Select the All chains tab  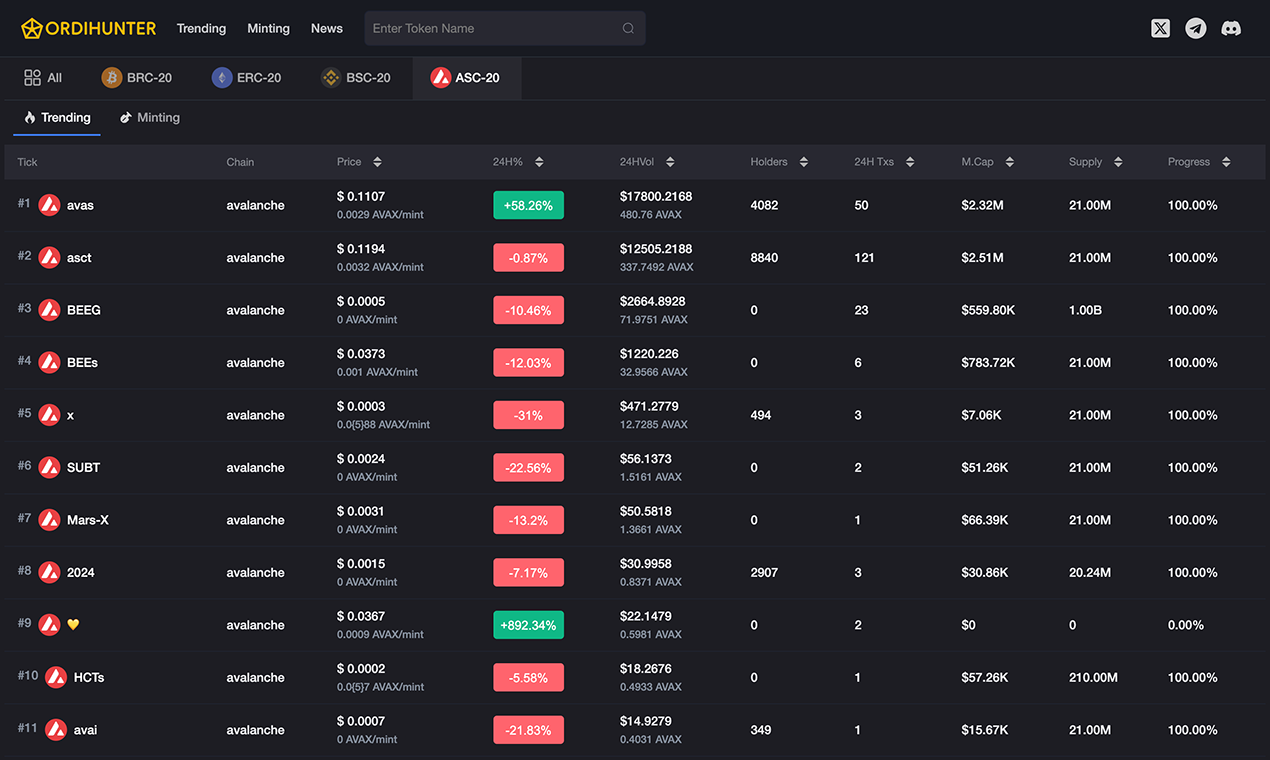43,78
